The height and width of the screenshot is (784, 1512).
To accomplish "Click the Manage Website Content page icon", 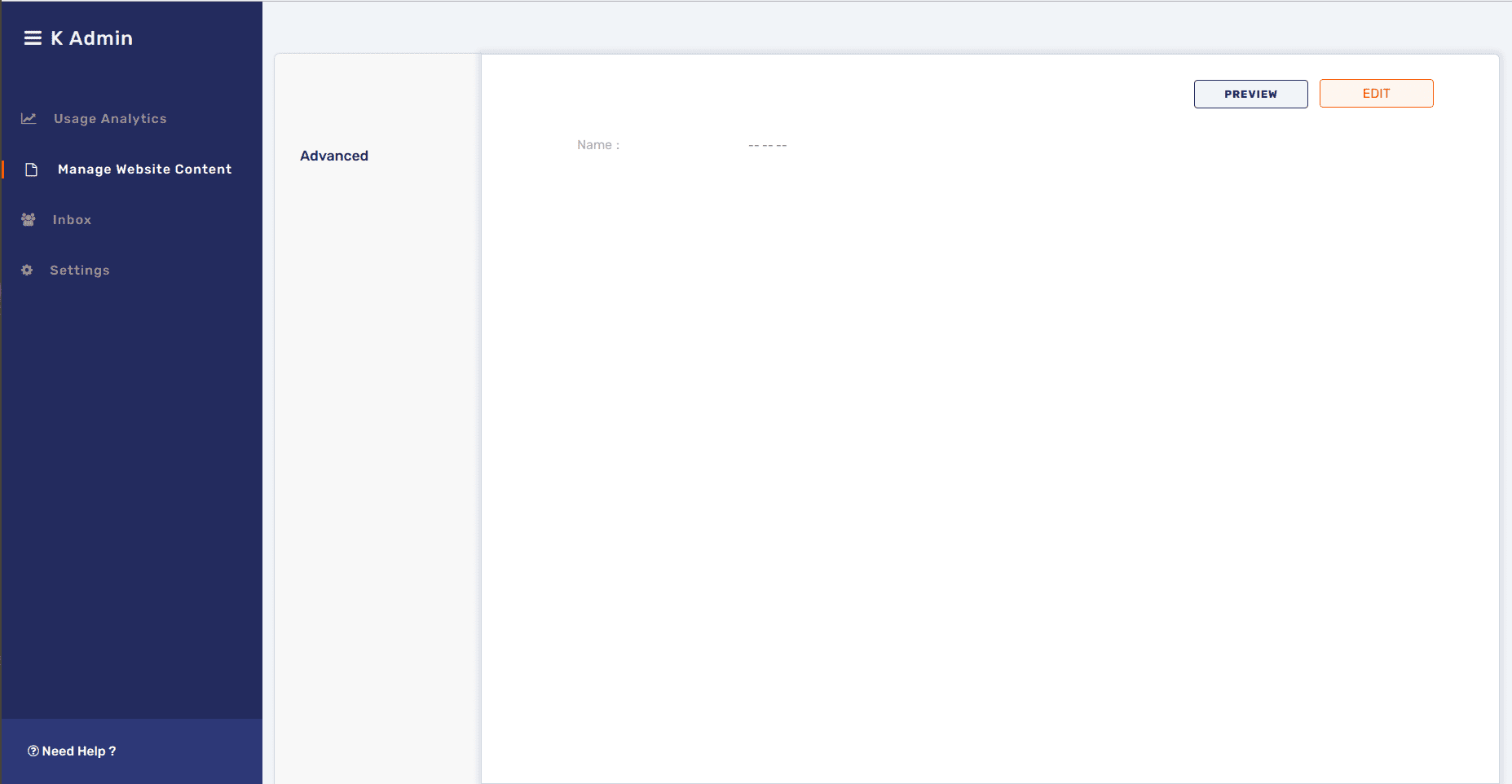I will [x=30, y=169].
